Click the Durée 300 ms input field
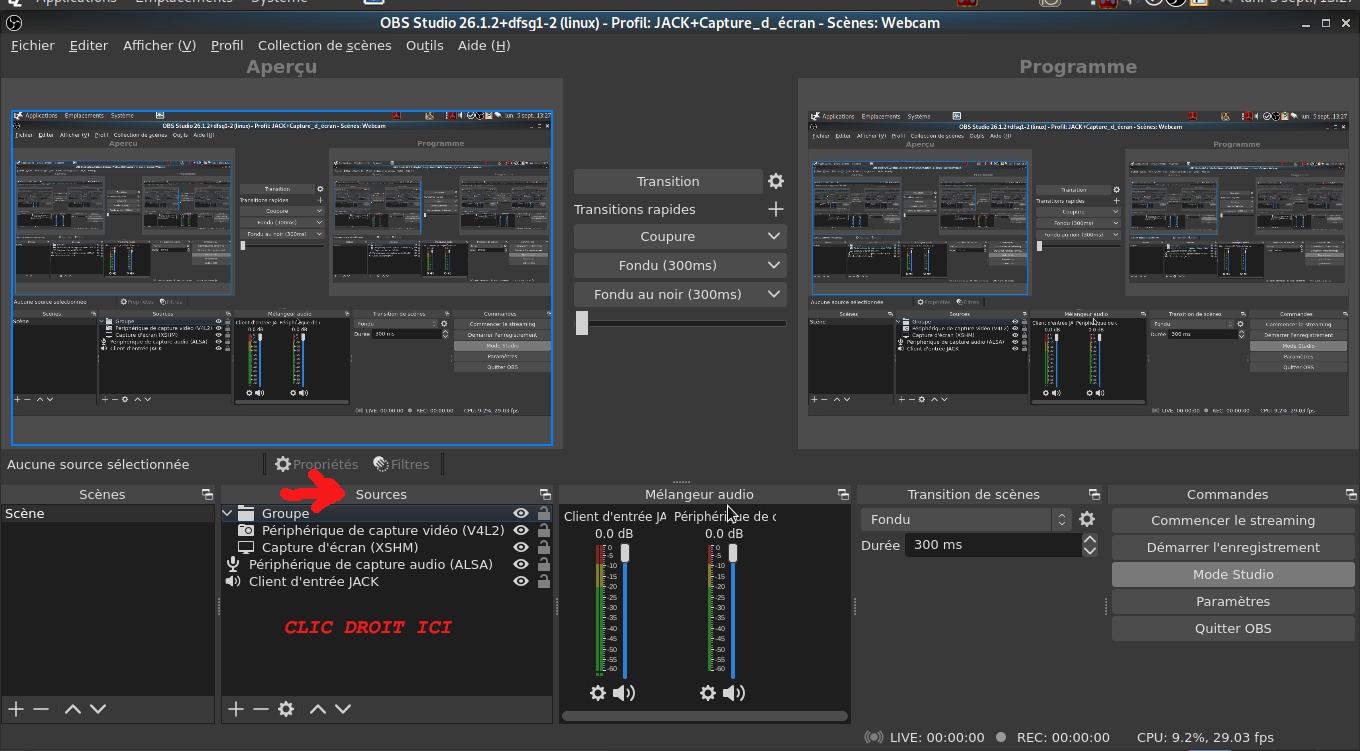This screenshot has height=751, width=1360. (x=994, y=545)
